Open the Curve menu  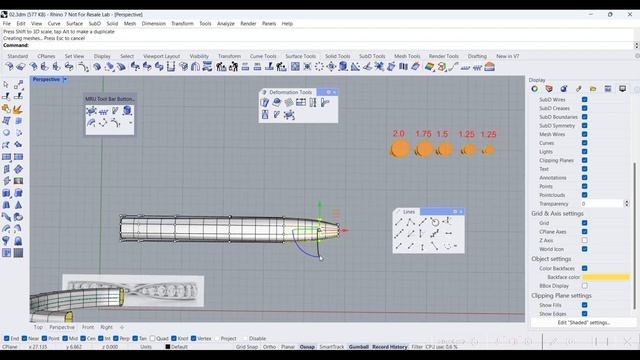(x=54, y=24)
